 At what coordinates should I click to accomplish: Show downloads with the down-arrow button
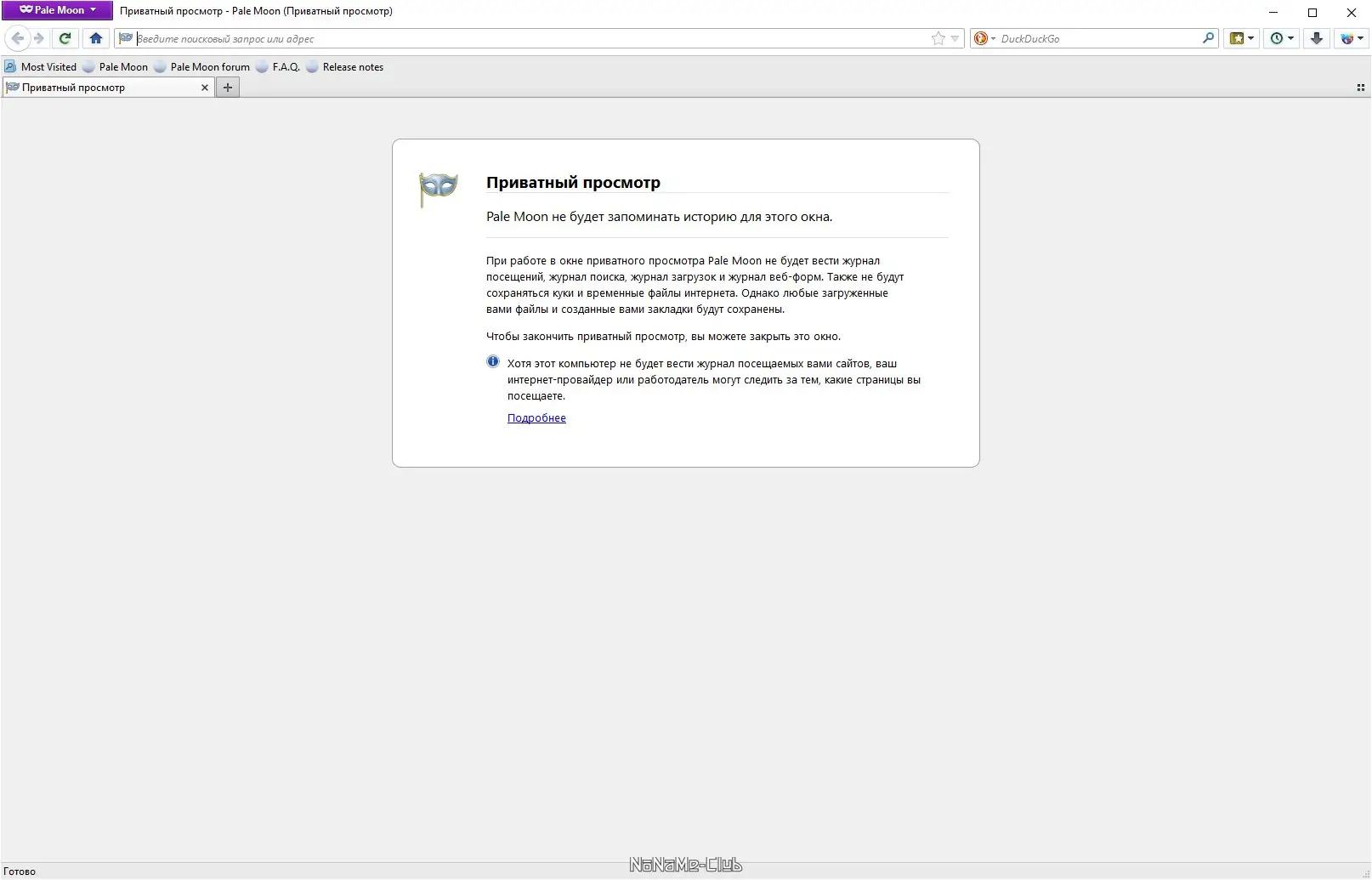point(1316,38)
